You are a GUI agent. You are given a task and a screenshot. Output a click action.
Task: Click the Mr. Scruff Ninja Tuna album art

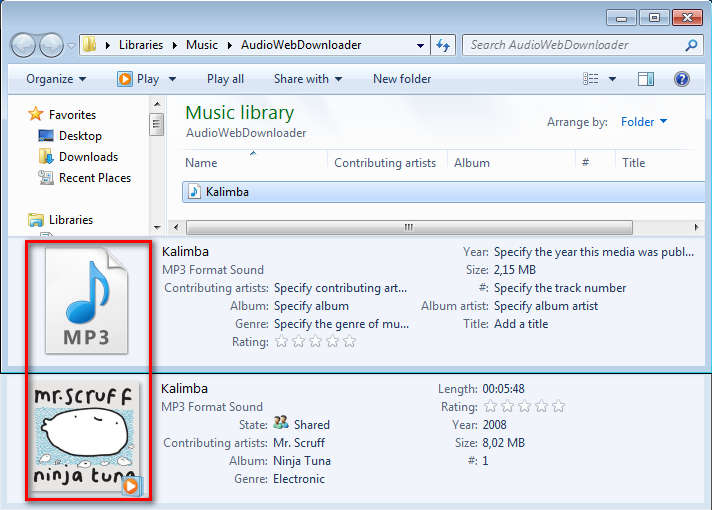tap(86, 438)
